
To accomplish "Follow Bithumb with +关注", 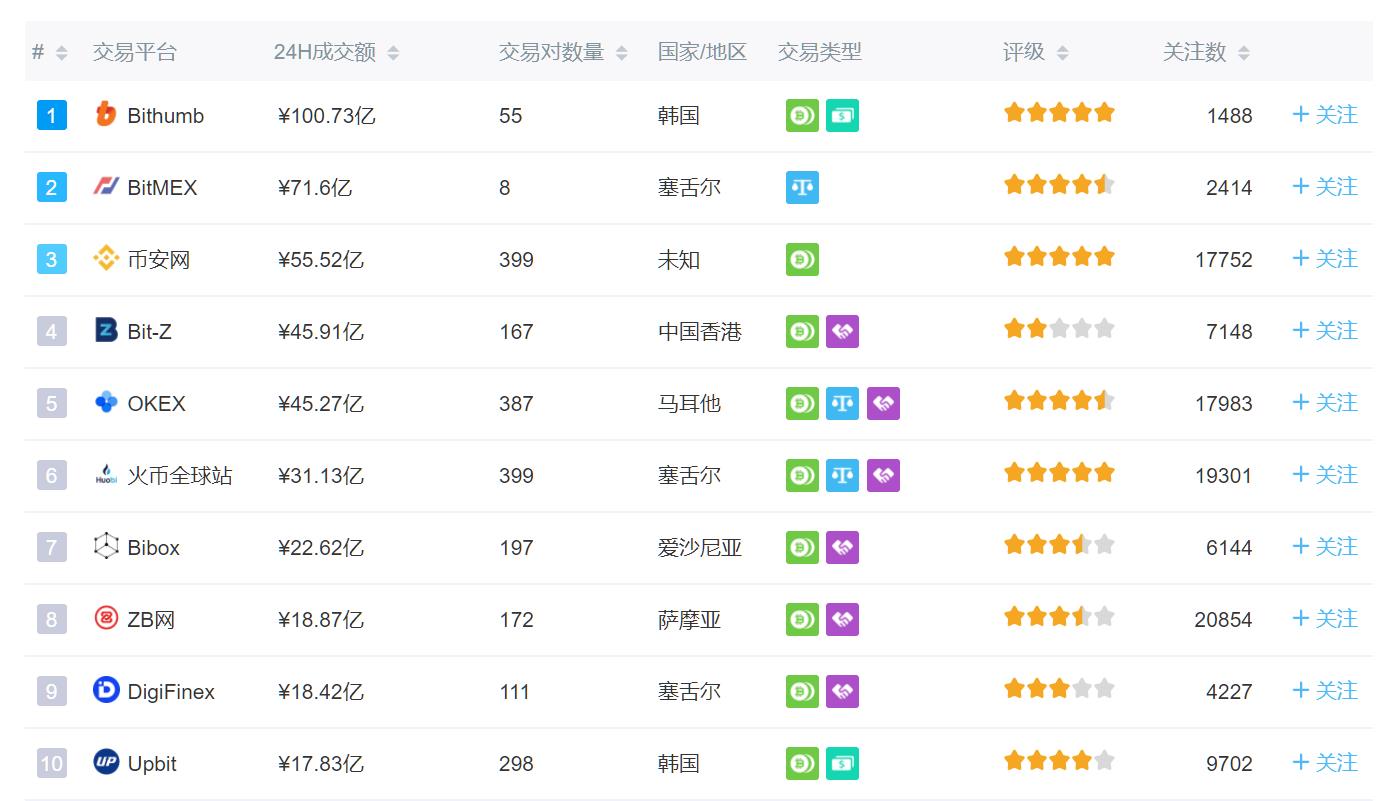I will [x=1325, y=115].
